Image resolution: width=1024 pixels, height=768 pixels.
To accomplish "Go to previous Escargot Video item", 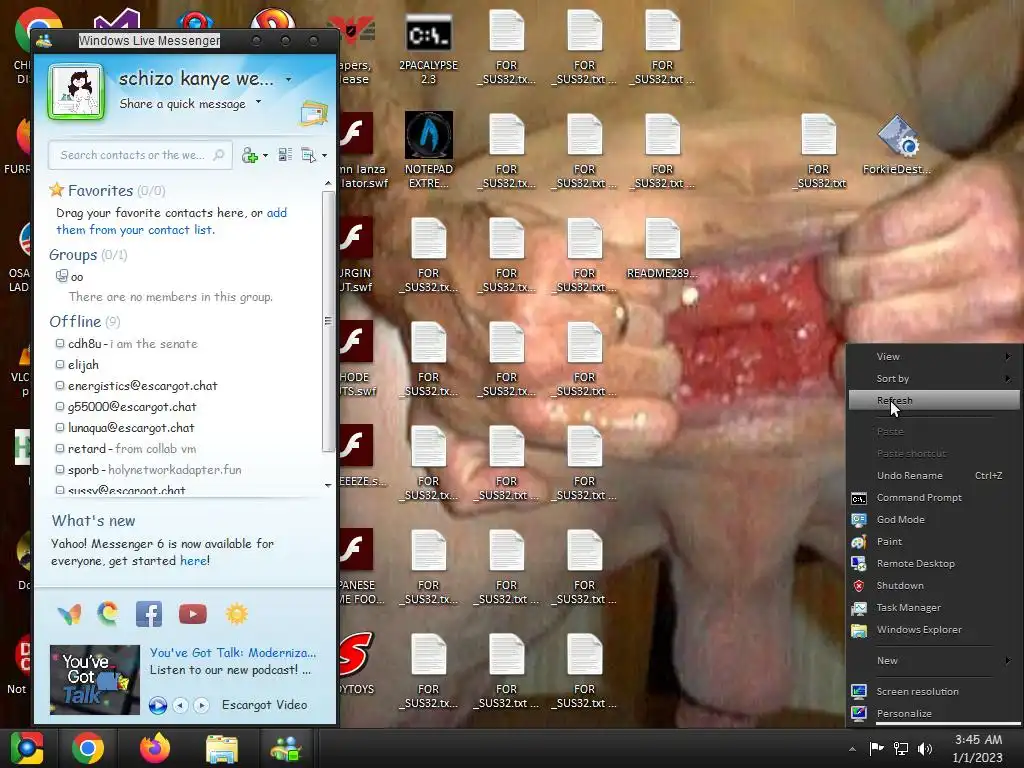I will (x=180, y=705).
